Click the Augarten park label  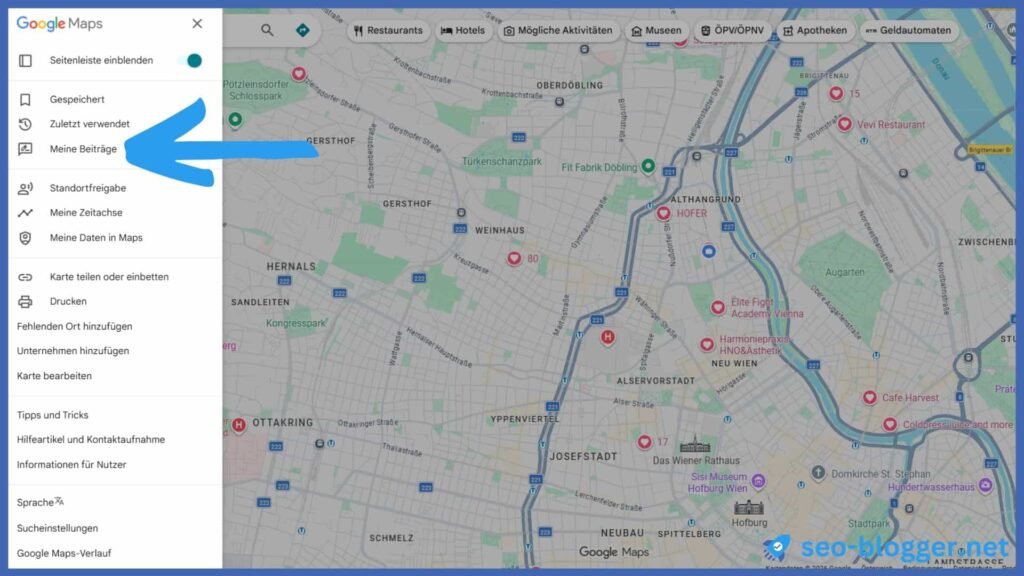click(844, 272)
